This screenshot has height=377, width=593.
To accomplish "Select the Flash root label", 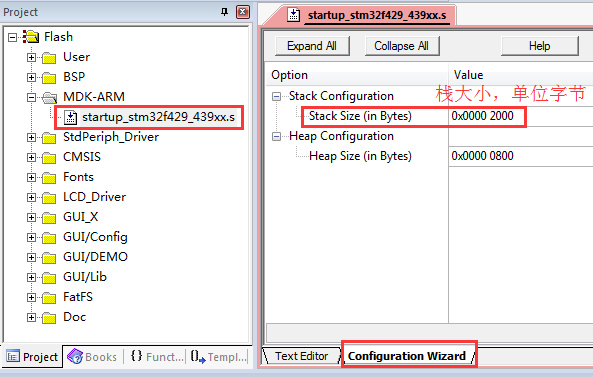I will [x=58, y=37].
